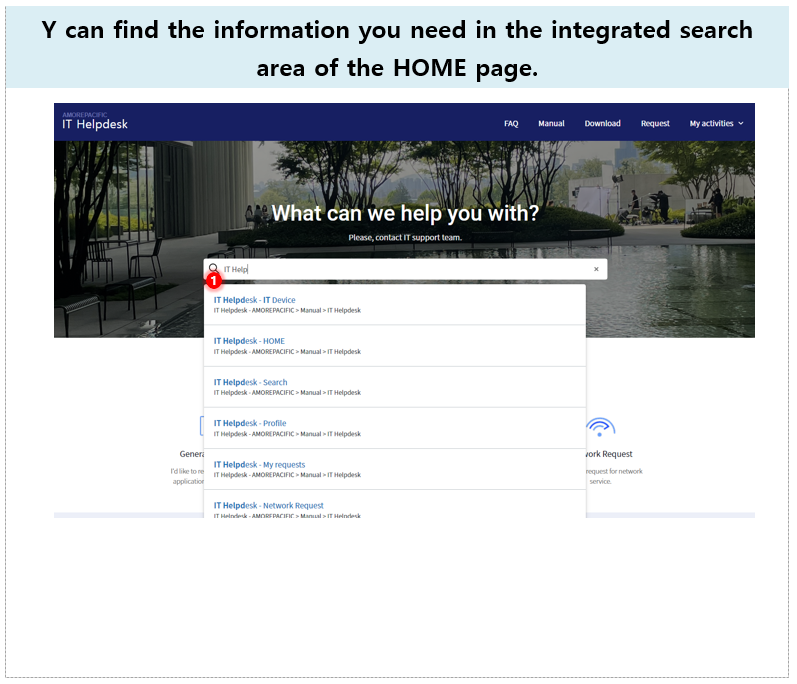
Task: Click in the IT Help search field
Action: tap(405, 269)
